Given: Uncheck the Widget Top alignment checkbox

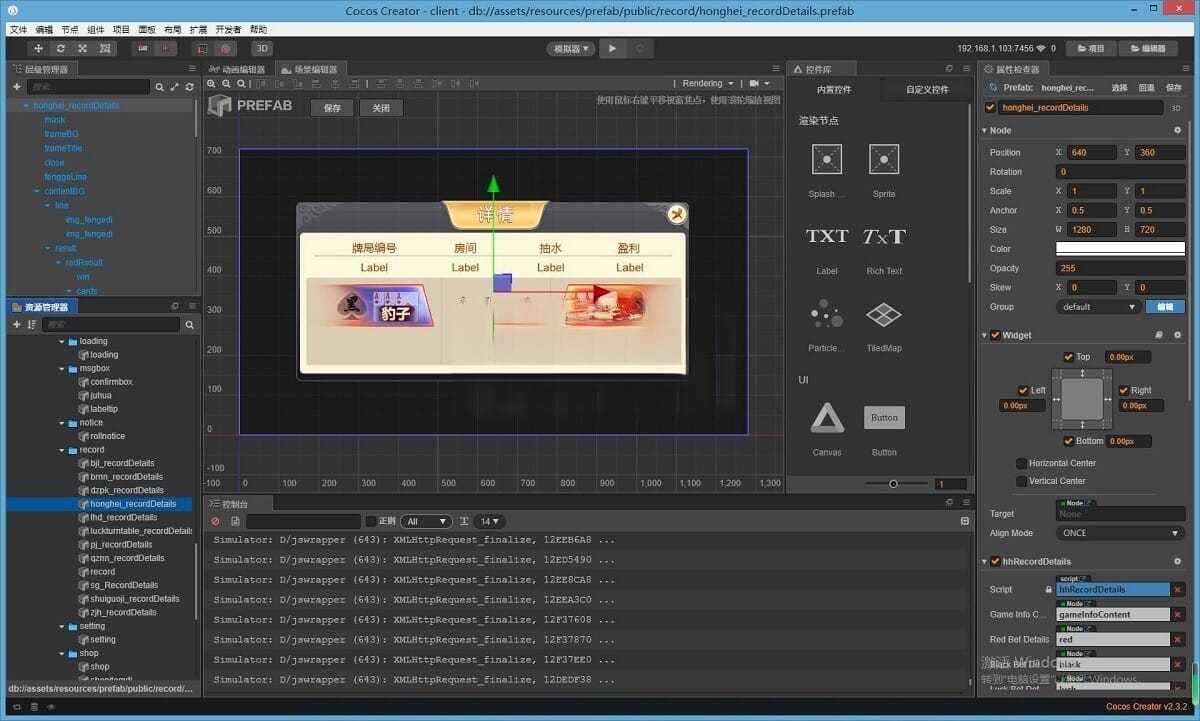Looking at the screenshot, I should [x=1069, y=357].
